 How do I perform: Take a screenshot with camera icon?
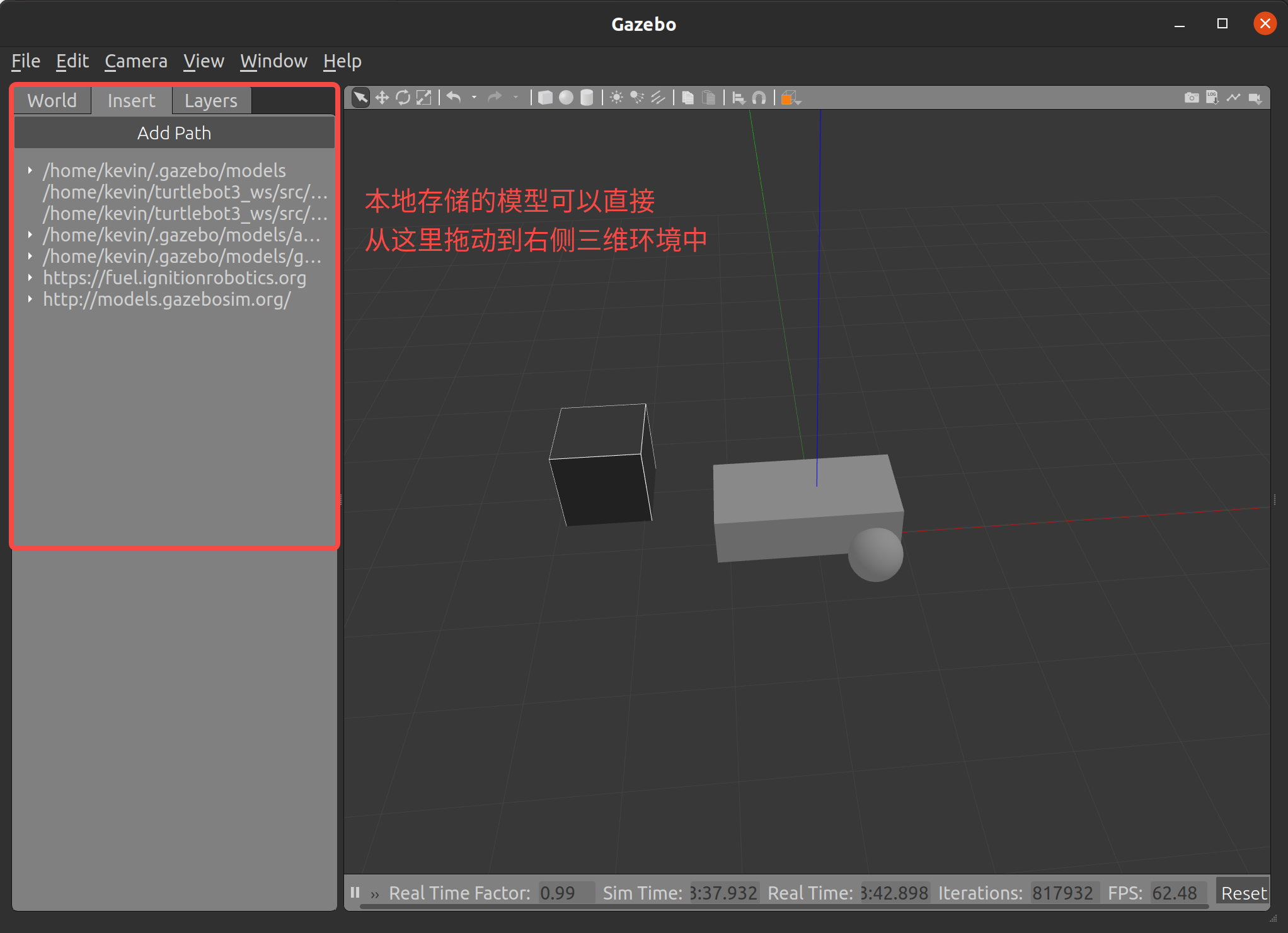tap(1191, 98)
